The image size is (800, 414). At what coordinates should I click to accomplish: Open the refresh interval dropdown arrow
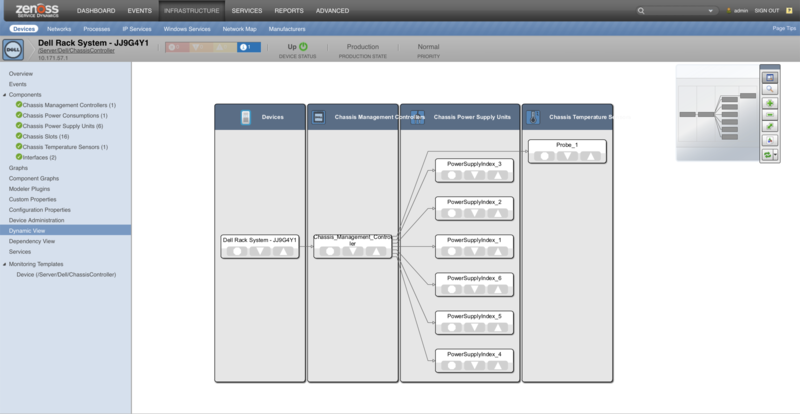[776, 155]
